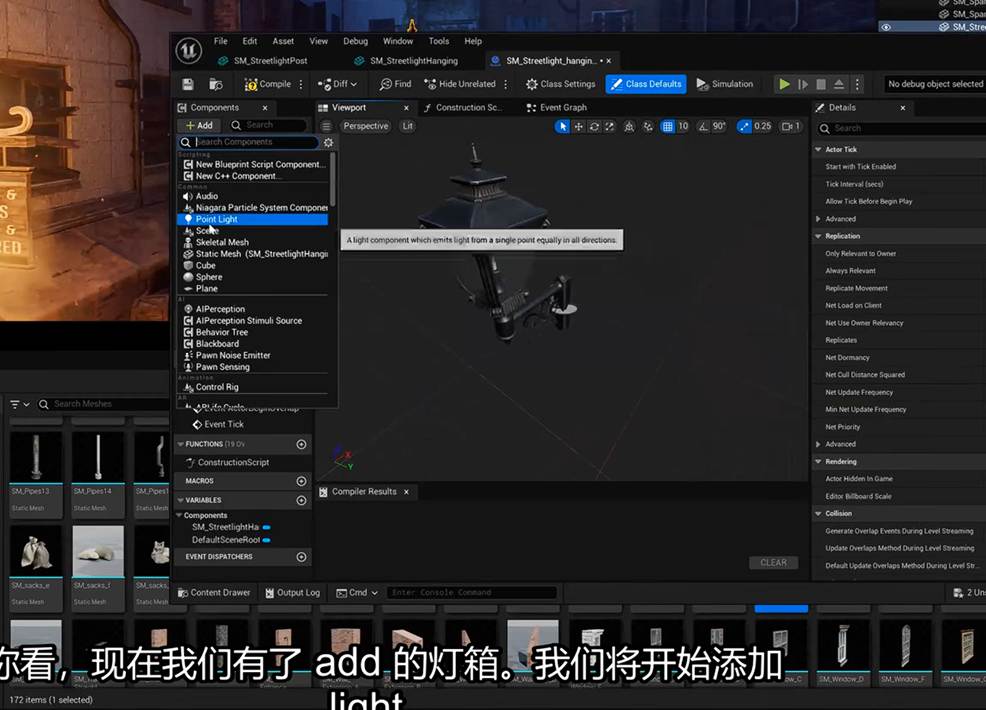Toggle grid snapping in viewport toolbar

coord(668,126)
